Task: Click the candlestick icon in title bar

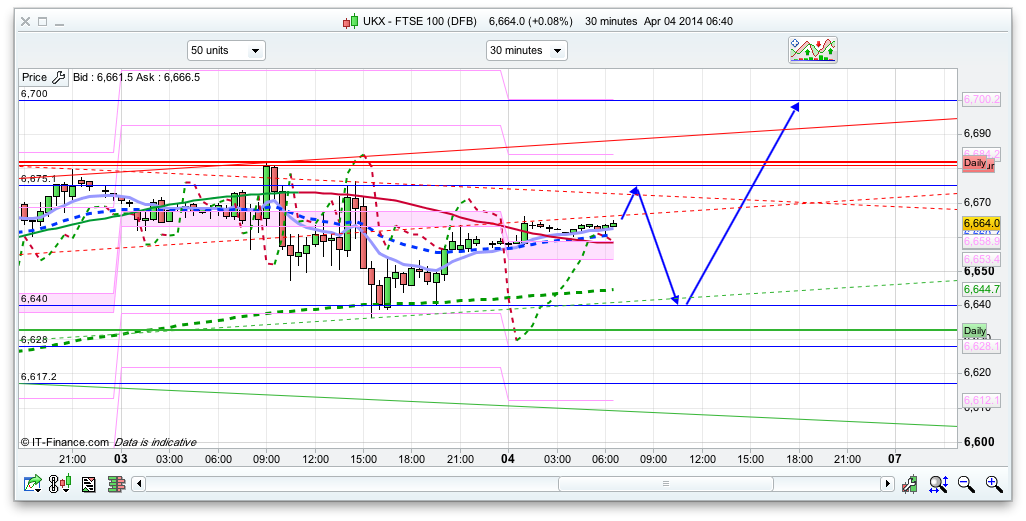Action: pos(349,21)
